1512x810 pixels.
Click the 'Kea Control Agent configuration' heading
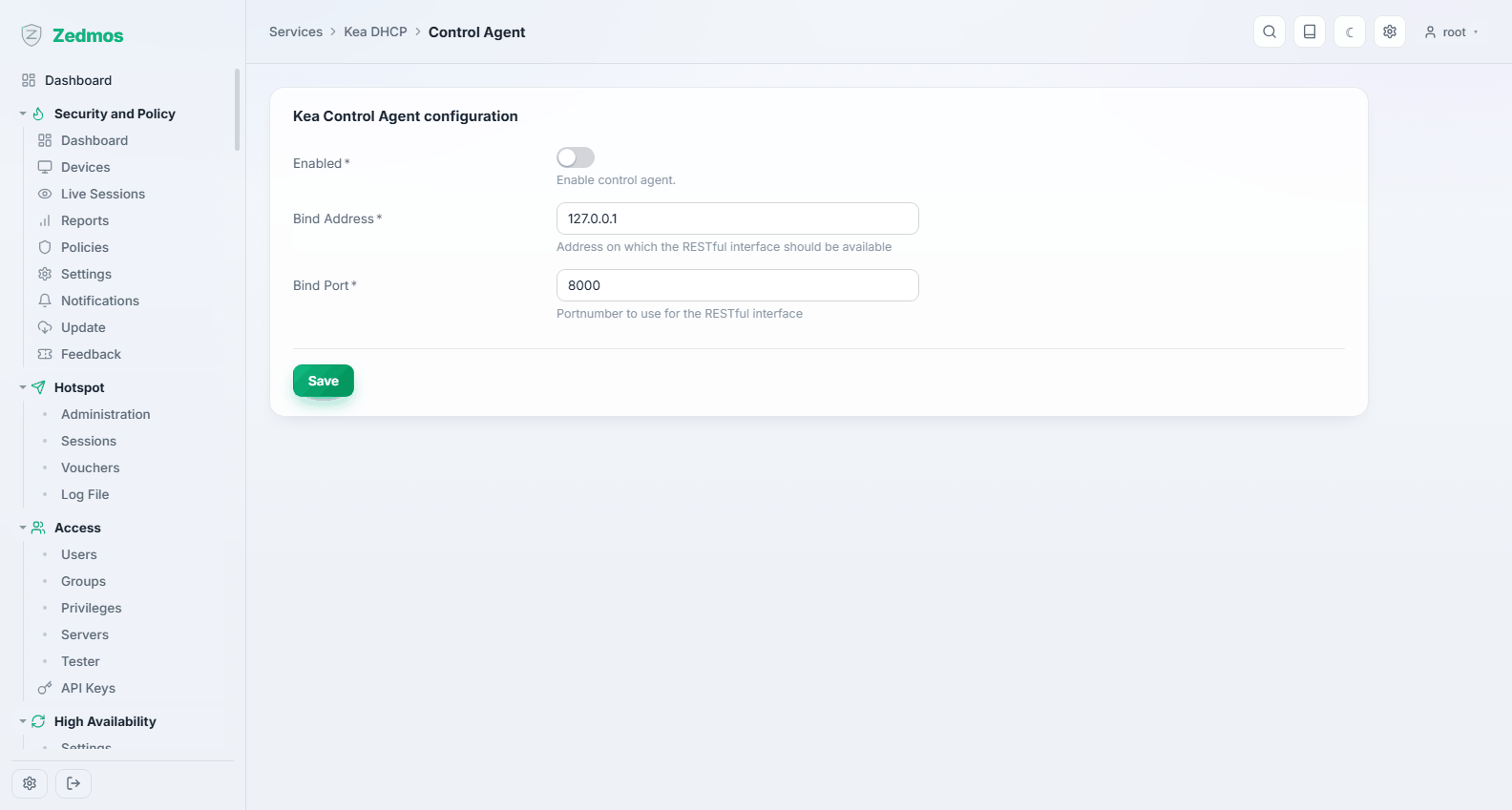point(406,116)
